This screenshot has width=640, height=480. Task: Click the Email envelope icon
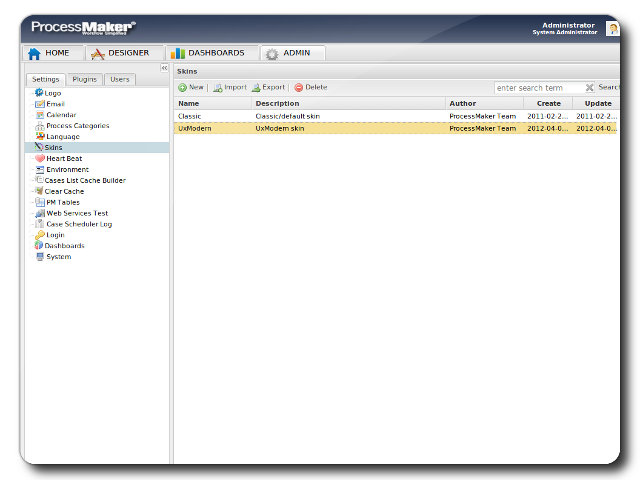39,104
